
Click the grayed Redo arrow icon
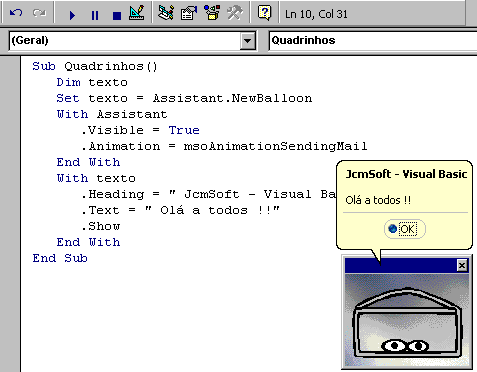click(x=39, y=14)
